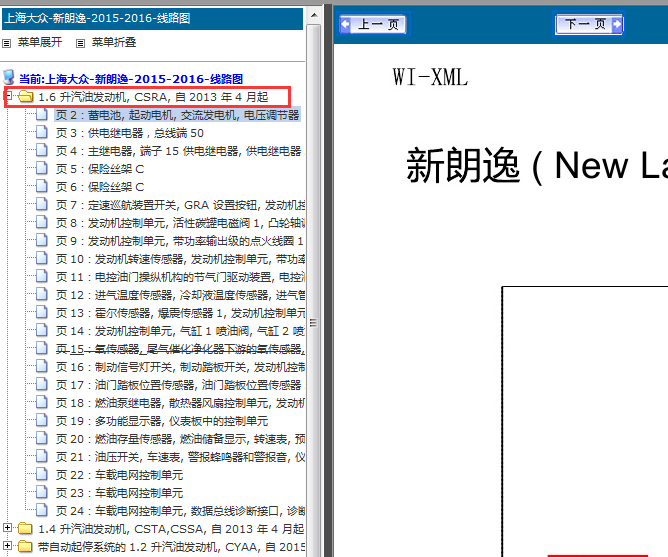Viewport: 668px width, 557px height.
Task: Click the document icon of 页 4
Action: 42,150
